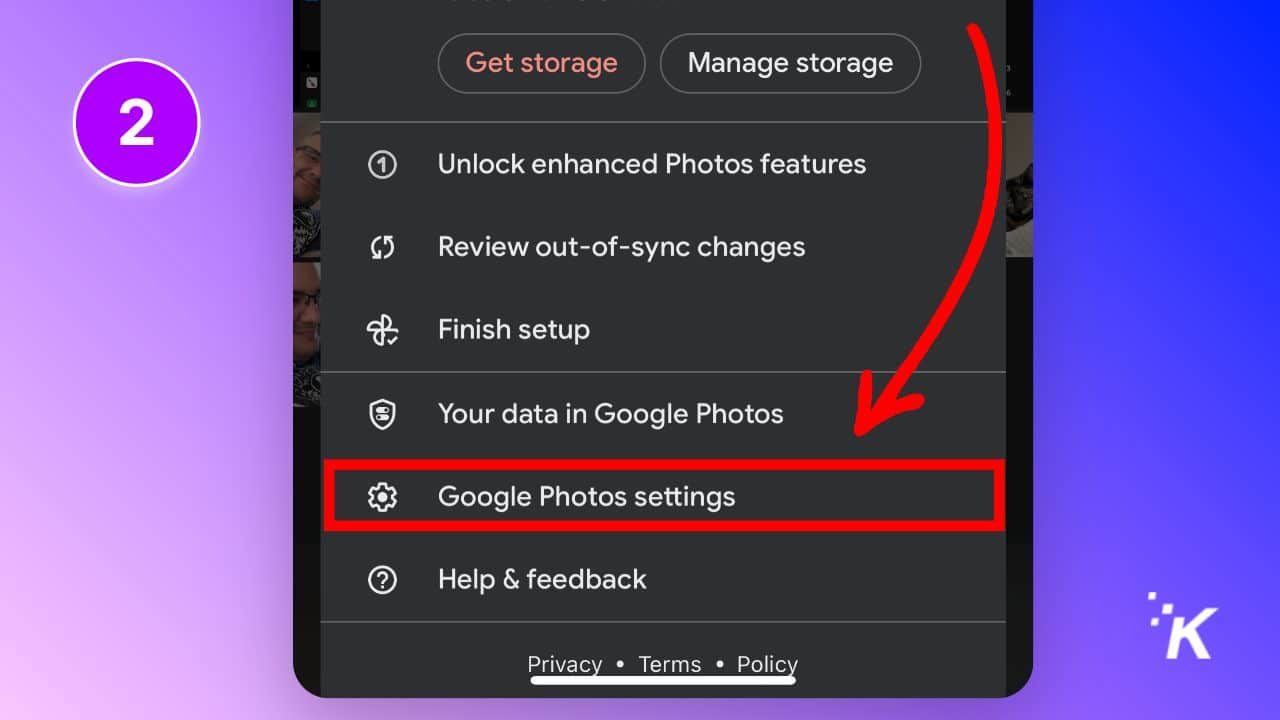Click the question mark icon for Help
Viewport: 1280px width, 720px height.
click(381, 579)
